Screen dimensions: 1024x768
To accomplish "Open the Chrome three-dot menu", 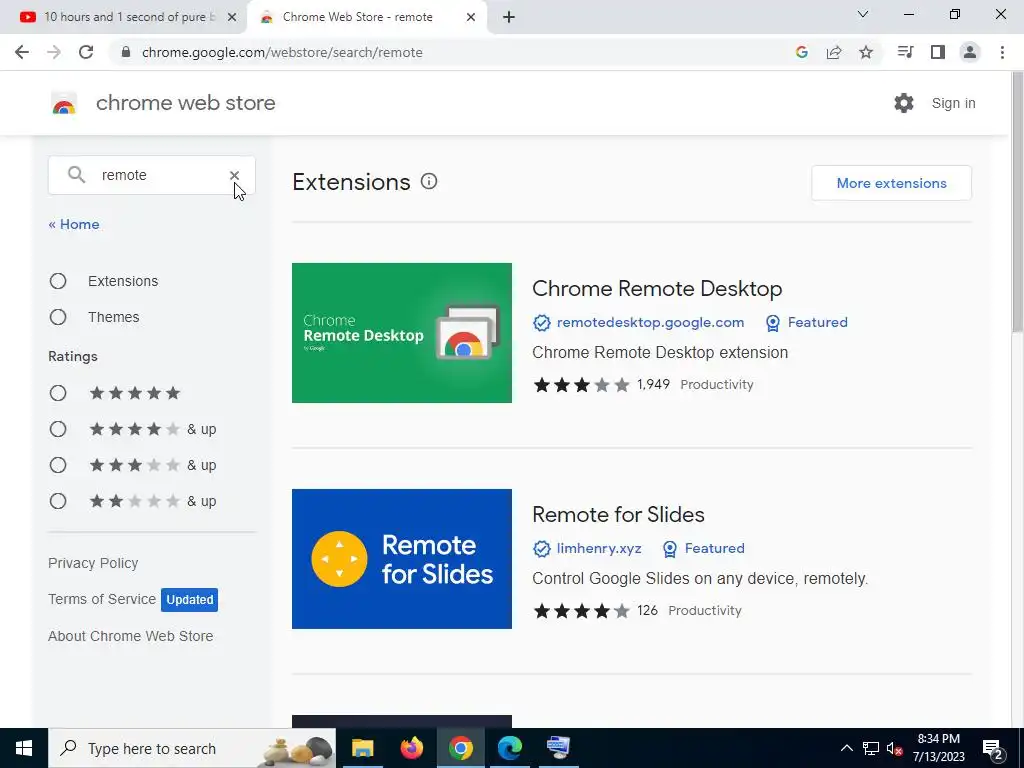I will coord(1002,52).
